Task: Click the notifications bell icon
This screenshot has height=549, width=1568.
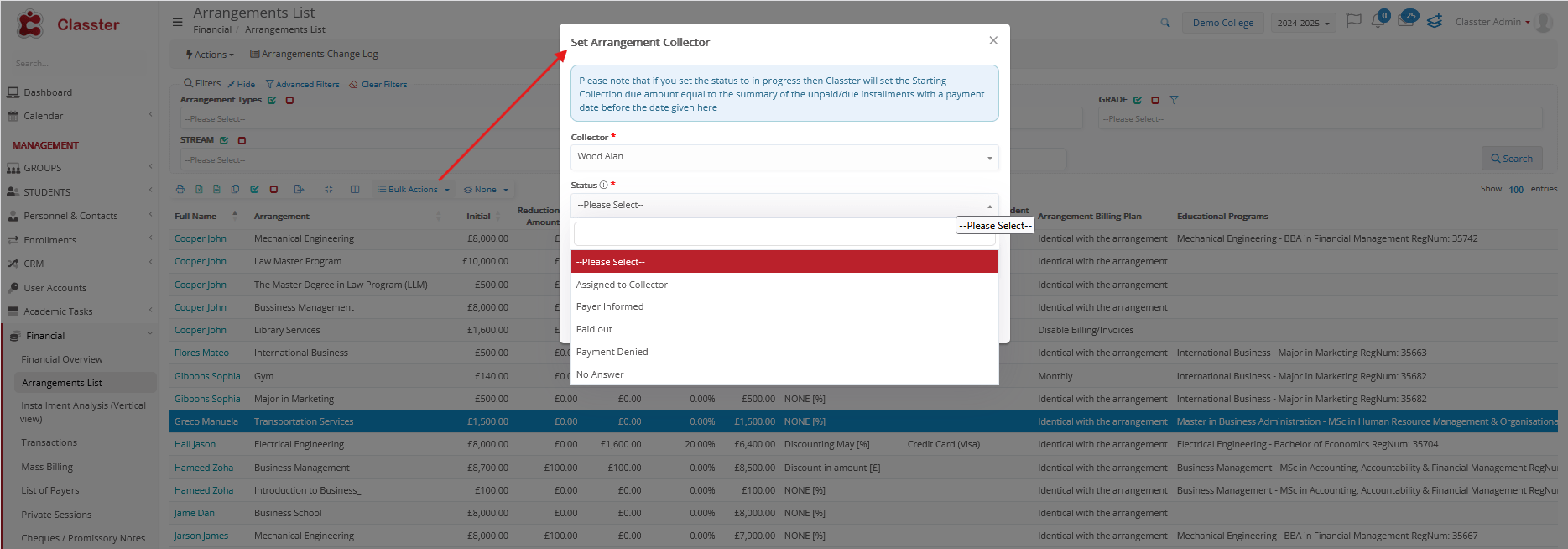Action: pos(1378,21)
